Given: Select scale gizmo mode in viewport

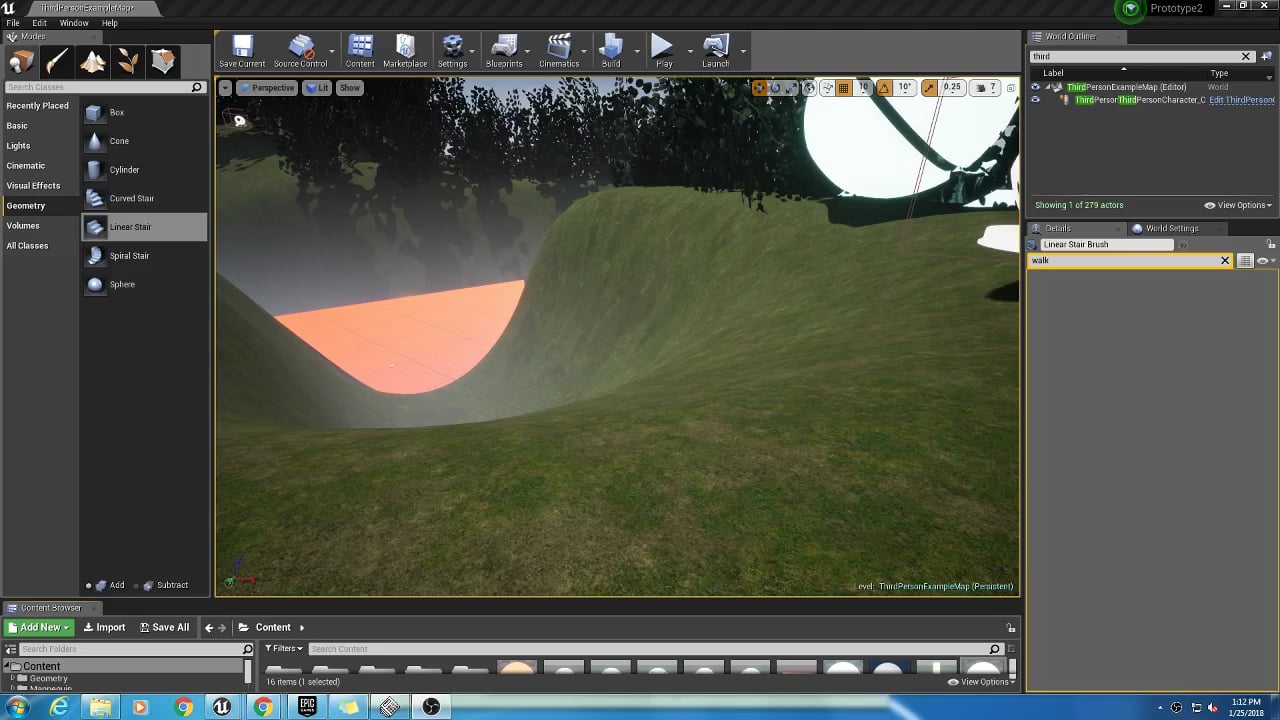Looking at the screenshot, I should coord(791,88).
